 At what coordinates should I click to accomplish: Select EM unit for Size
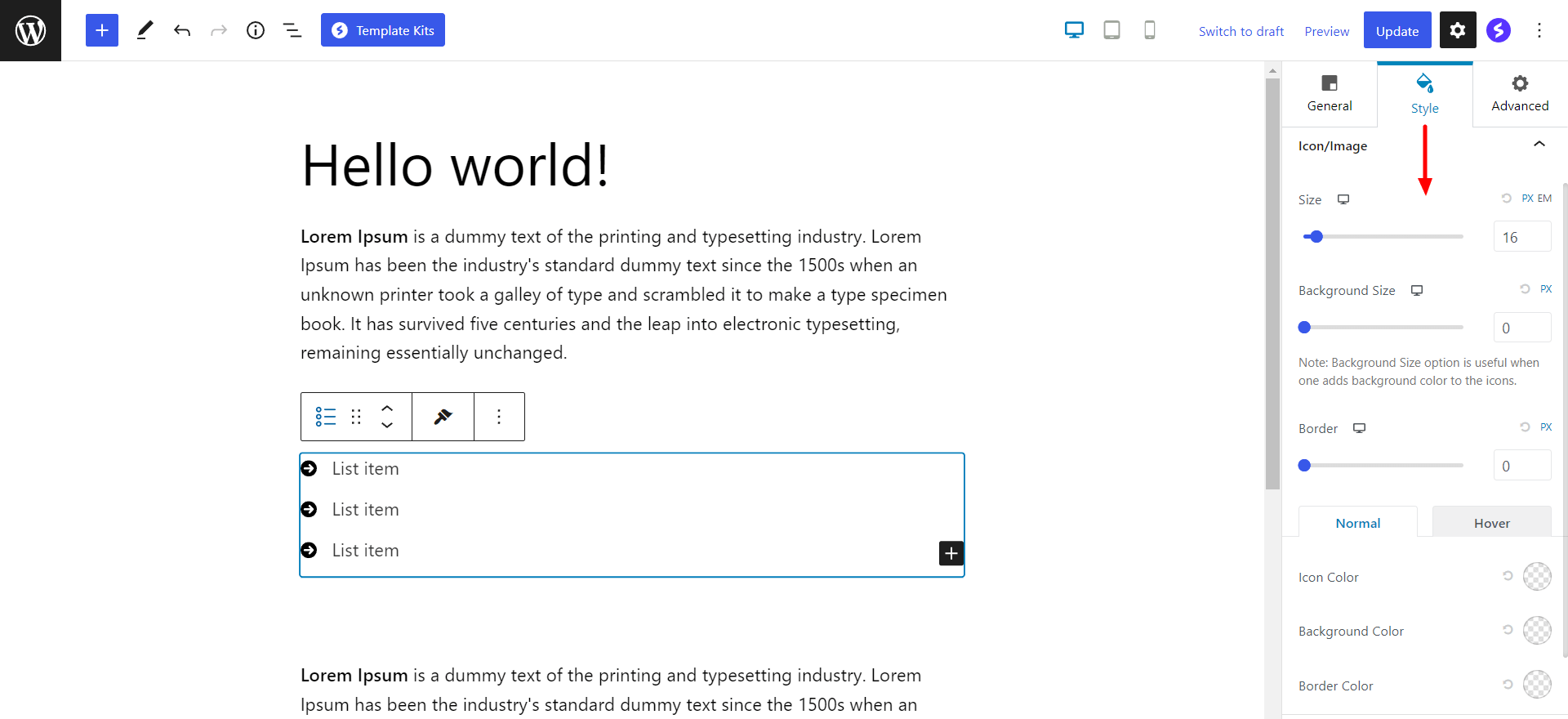(x=1544, y=199)
